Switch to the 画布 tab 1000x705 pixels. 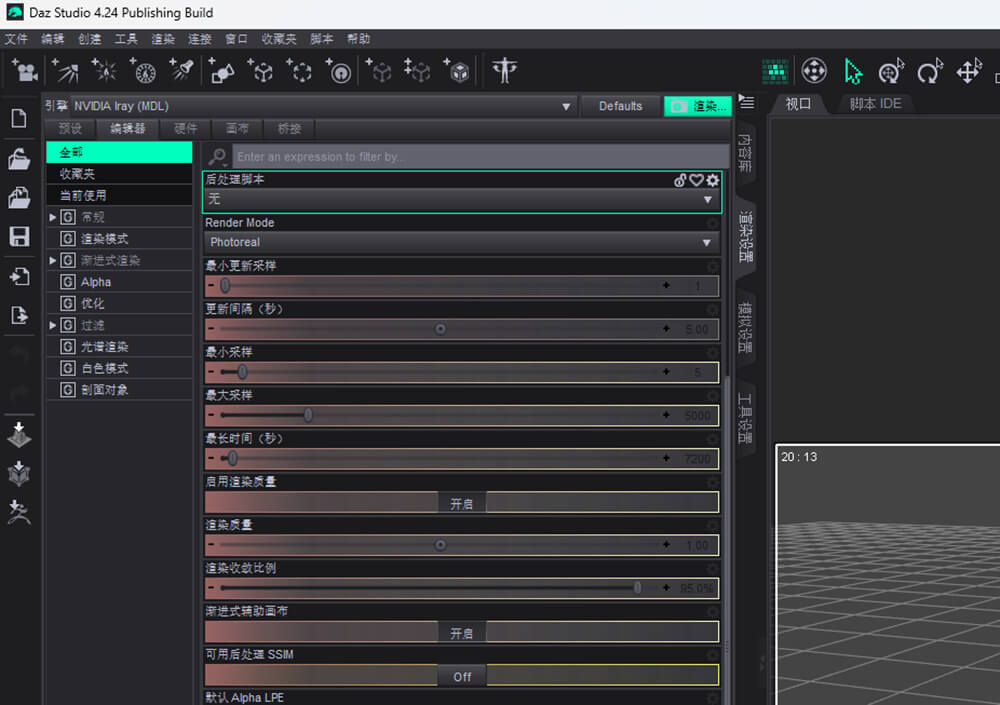(x=237, y=129)
